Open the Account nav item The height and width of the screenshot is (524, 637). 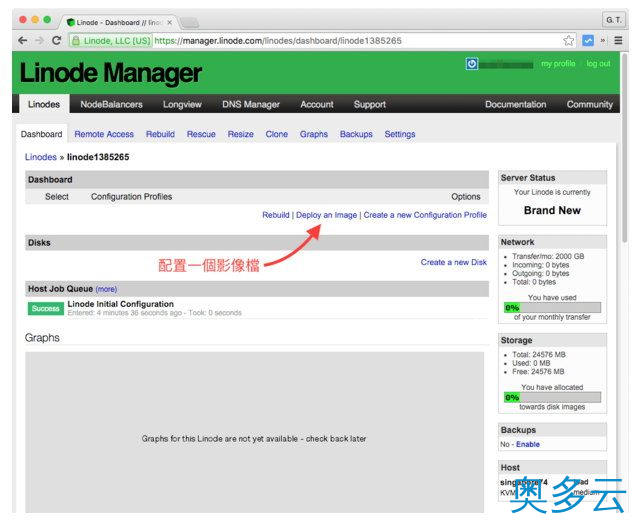tap(317, 104)
